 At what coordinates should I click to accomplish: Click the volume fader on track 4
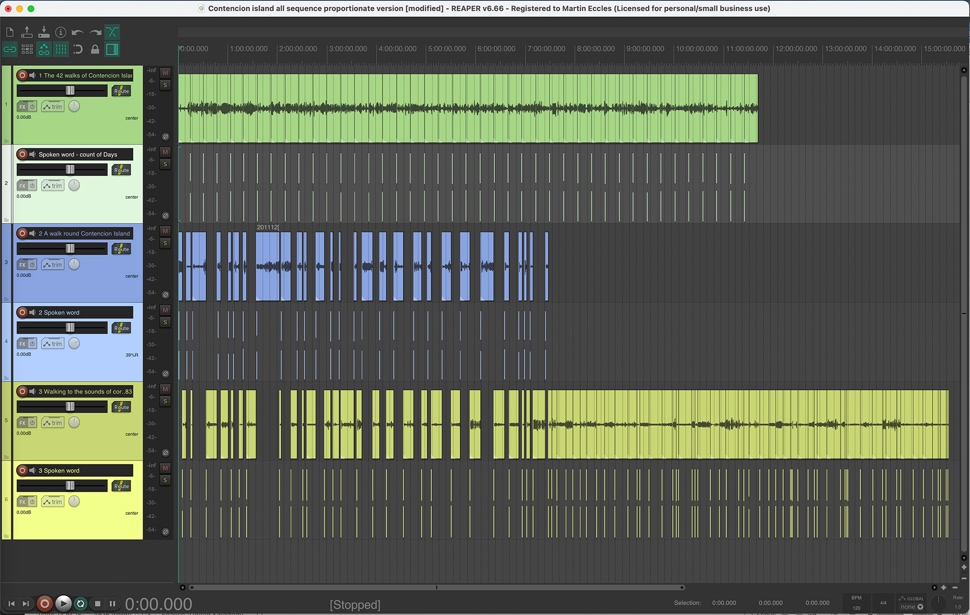click(x=70, y=327)
